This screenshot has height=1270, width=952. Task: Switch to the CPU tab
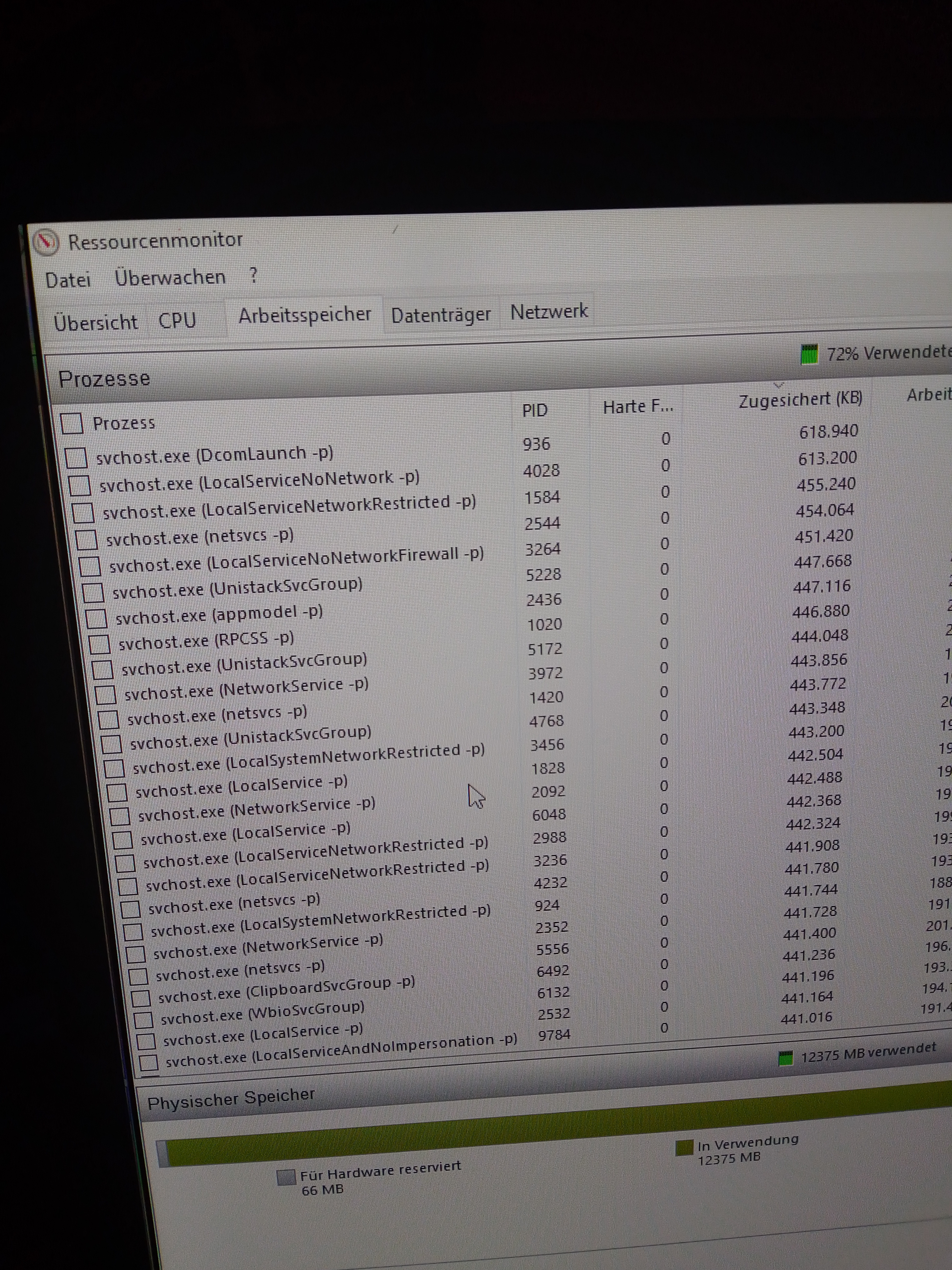point(177,320)
